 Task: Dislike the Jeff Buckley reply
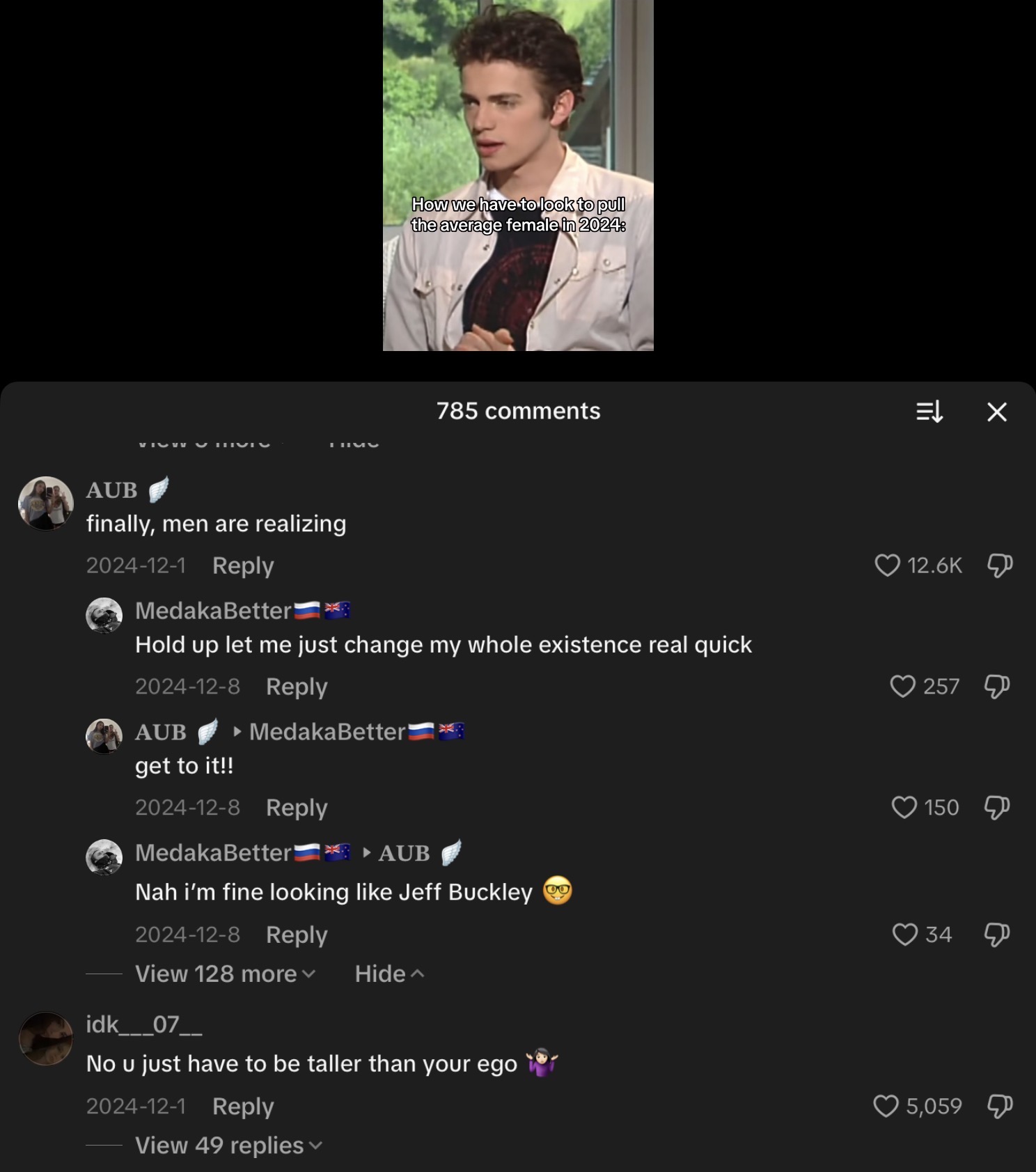(997, 935)
